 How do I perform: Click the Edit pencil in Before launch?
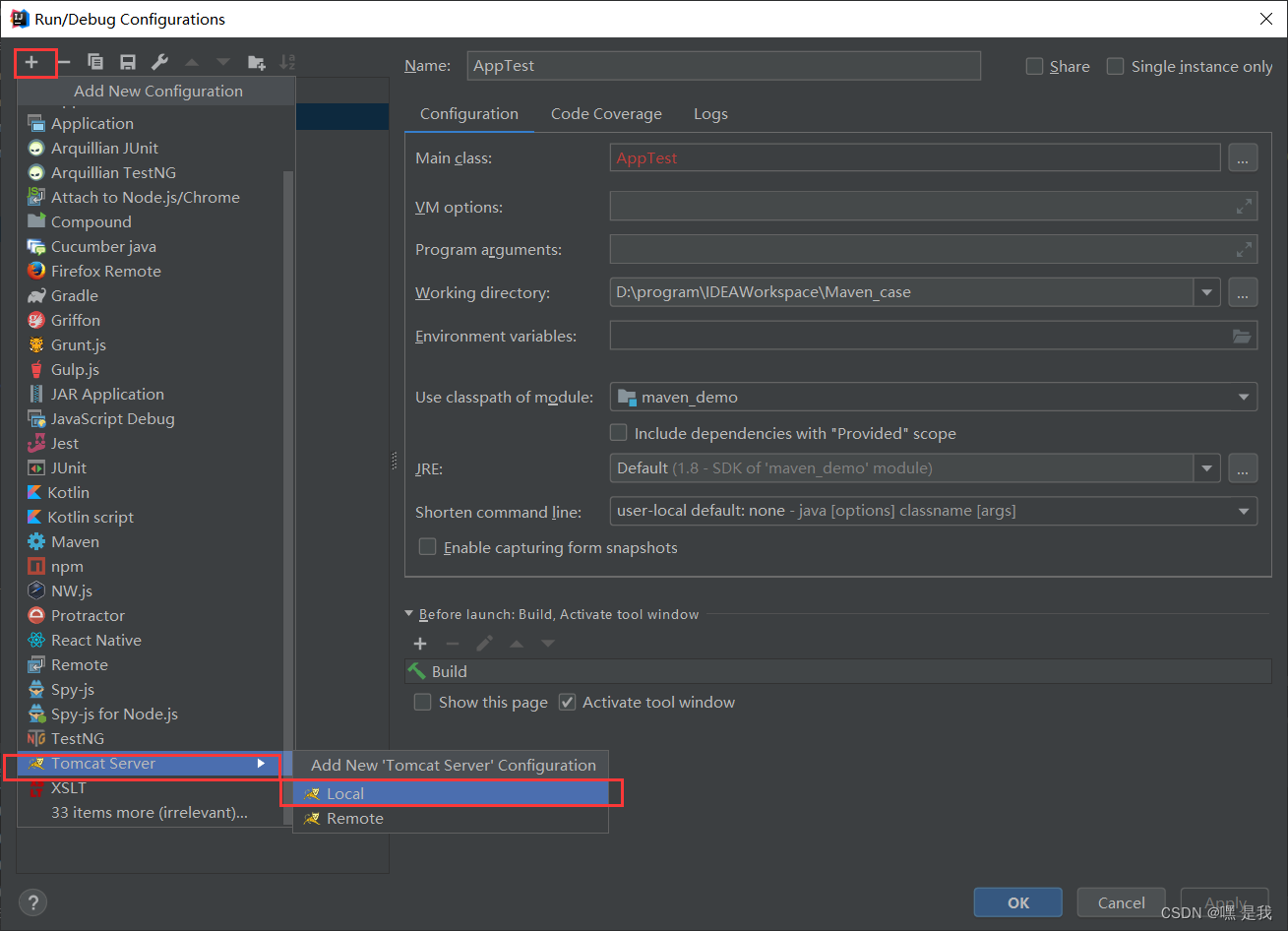tap(484, 644)
